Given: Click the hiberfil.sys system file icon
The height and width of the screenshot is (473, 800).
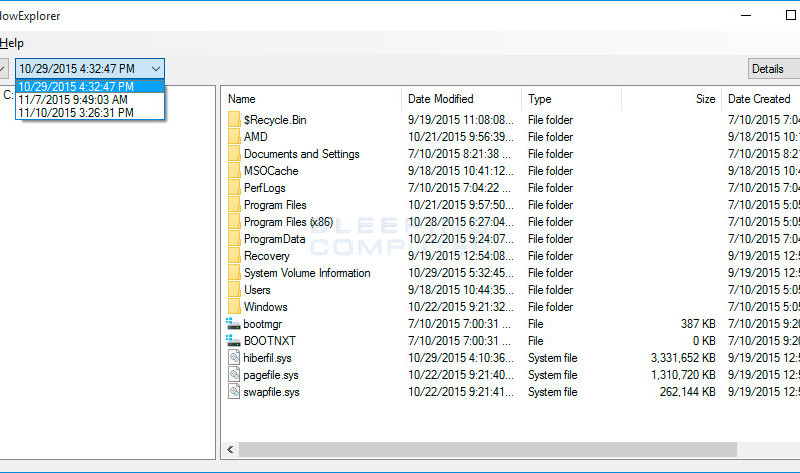Looking at the screenshot, I should (234, 357).
